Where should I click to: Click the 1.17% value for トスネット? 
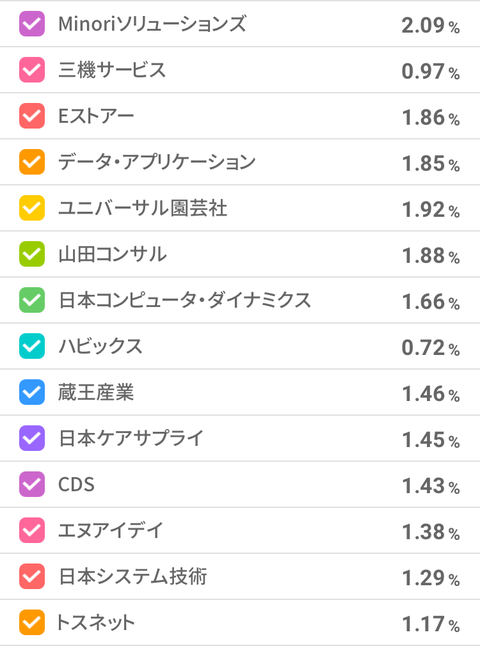pos(431,624)
